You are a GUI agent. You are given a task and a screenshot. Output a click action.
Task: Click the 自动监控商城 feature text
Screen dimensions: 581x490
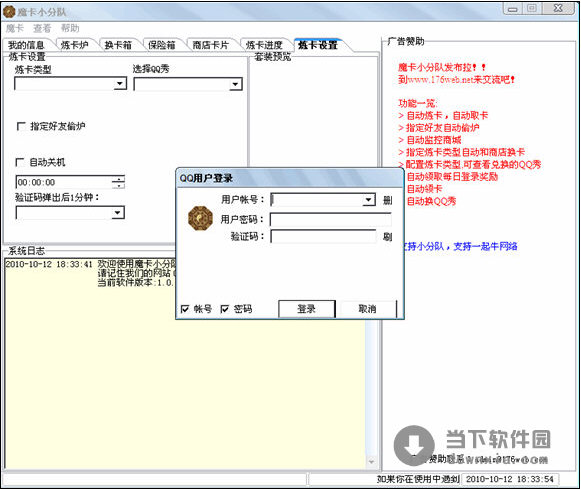click(x=434, y=140)
